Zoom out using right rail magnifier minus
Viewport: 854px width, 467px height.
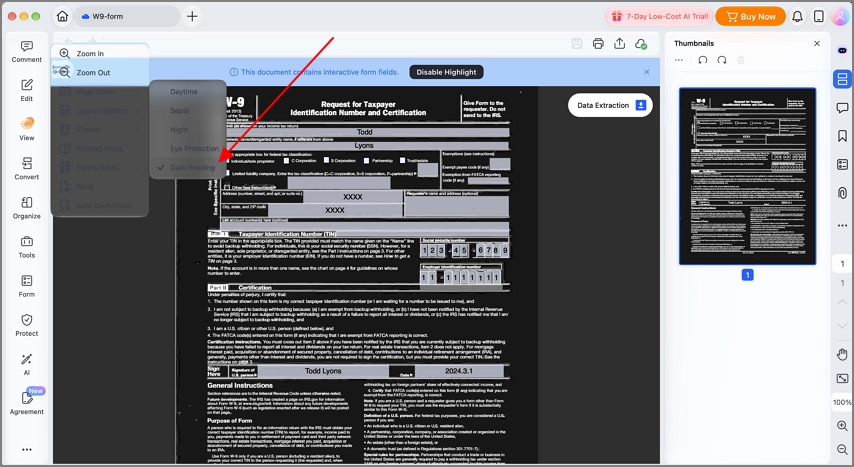tap(842, 449)
